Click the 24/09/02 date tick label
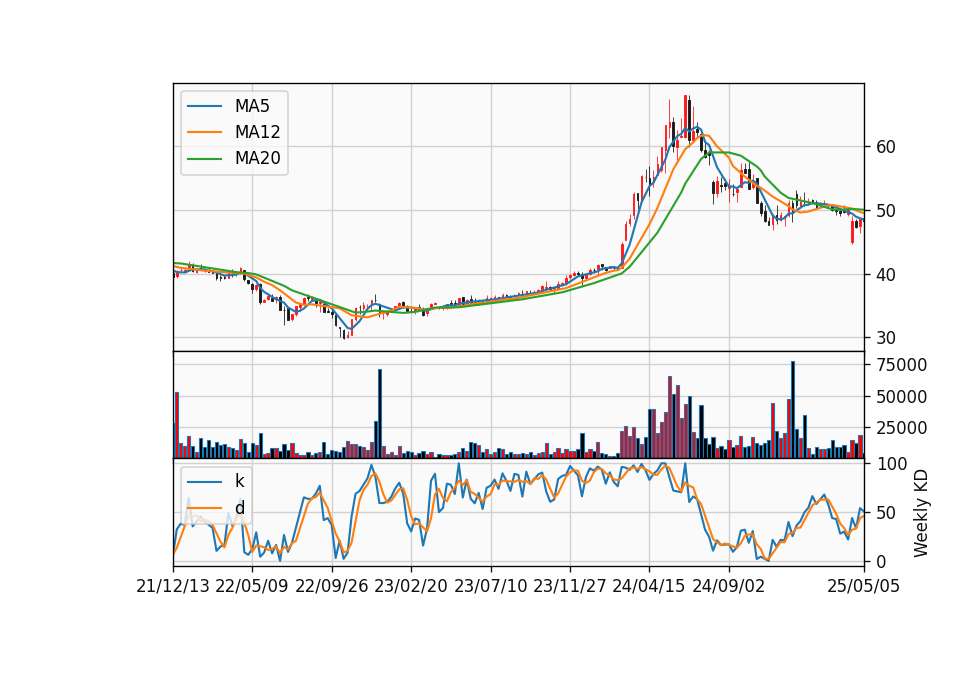The height and width of the screenshot is (690, 960). pyautogui.click(x=729, y=586)
